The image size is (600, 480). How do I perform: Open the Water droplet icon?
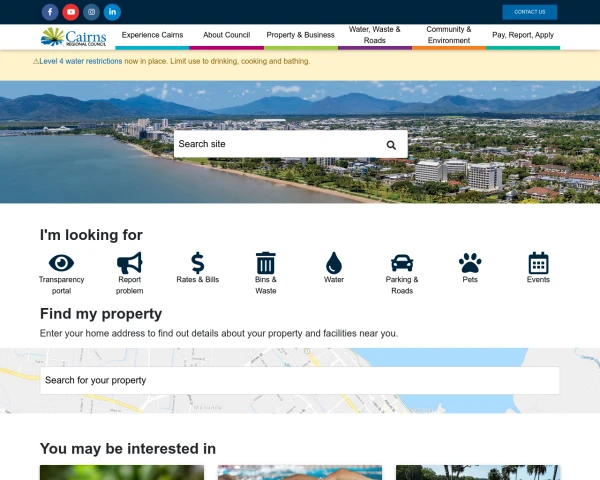[334, 263]
